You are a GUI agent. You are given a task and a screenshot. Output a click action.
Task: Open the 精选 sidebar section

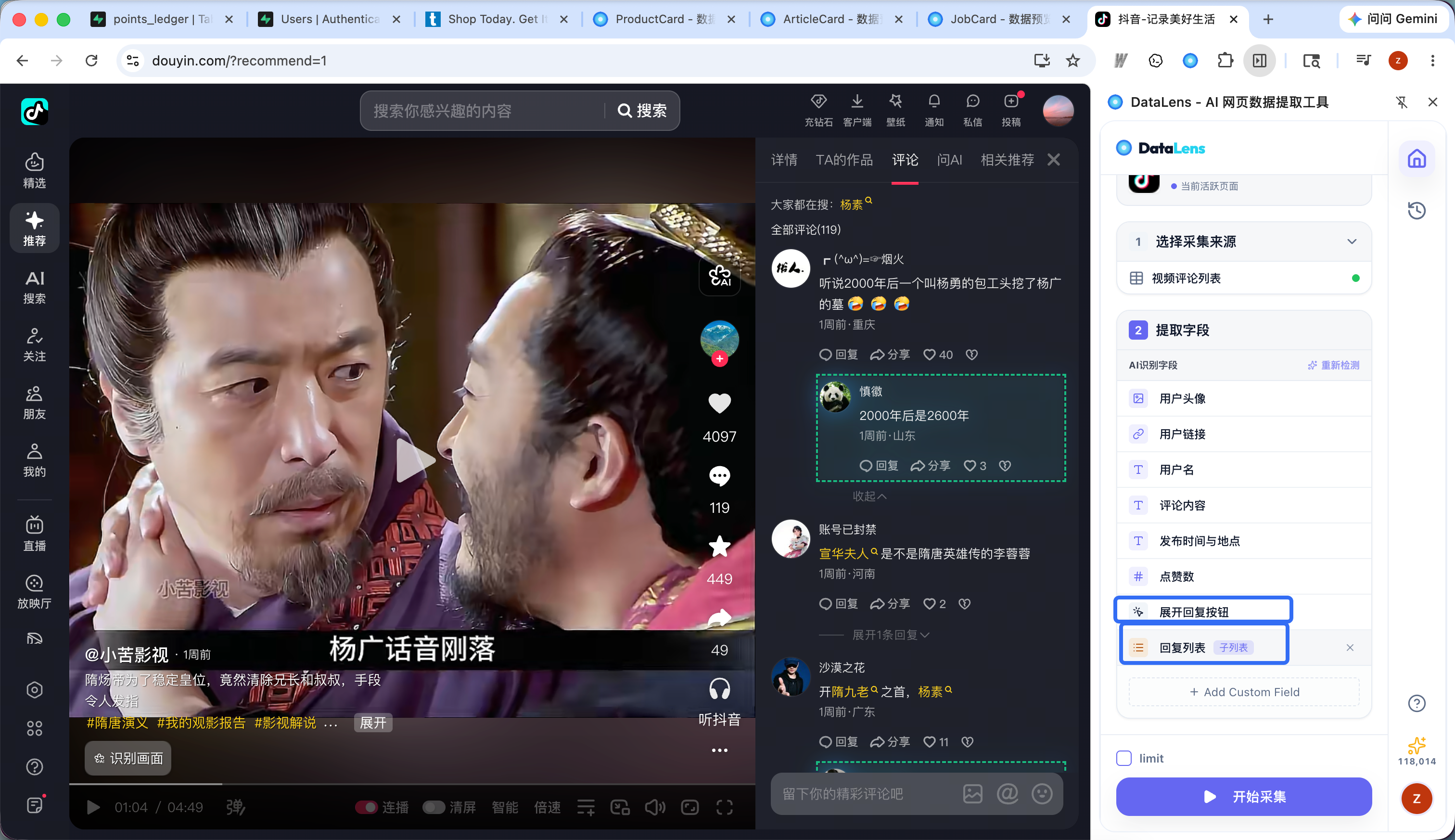34,171
